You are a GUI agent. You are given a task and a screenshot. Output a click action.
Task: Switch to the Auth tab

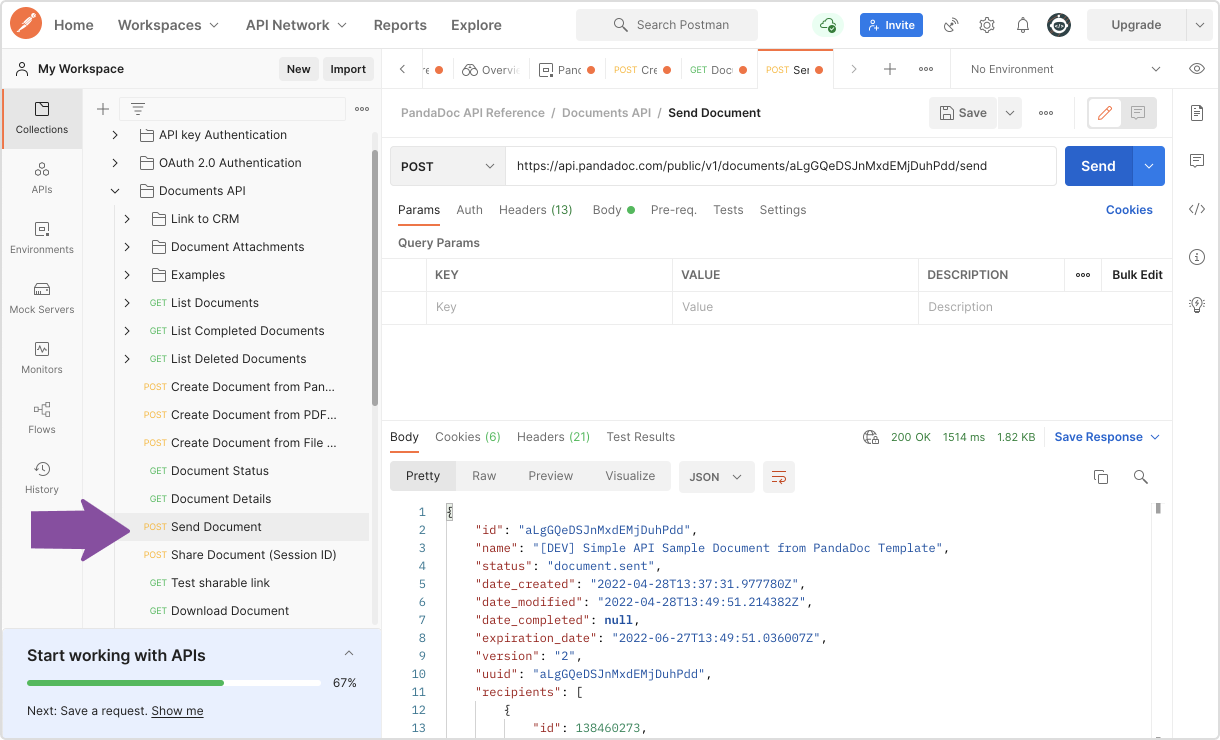pyautogui.click(x=469, y=210)
